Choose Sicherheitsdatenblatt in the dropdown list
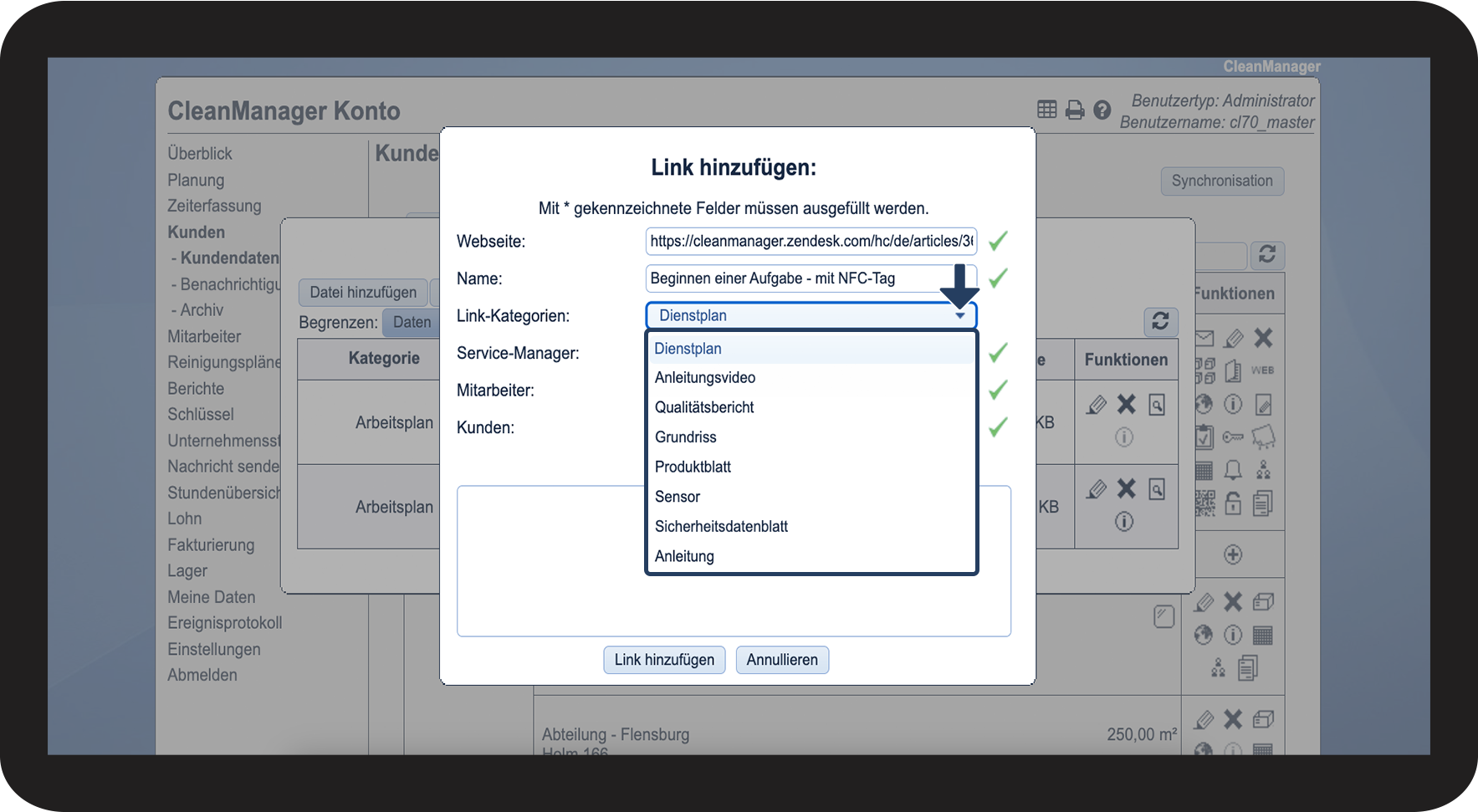This screenshot has height=812, width=1478. (721, 527)
